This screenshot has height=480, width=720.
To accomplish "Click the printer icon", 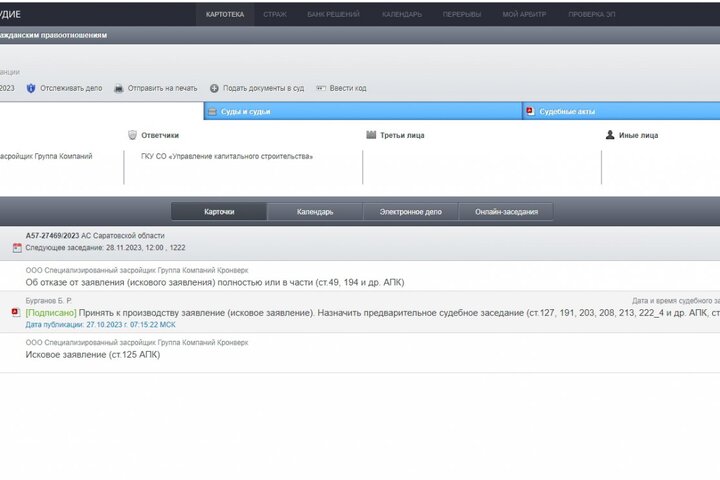I will pyautogui.click(x=118, y=88).
